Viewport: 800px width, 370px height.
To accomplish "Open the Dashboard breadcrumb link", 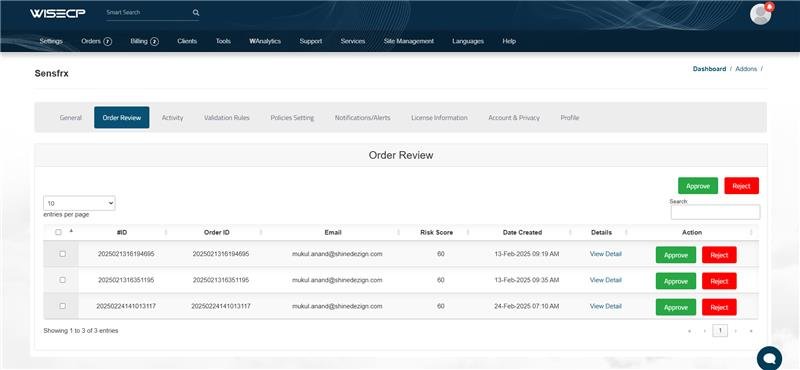I will click(x=709, y=69).
